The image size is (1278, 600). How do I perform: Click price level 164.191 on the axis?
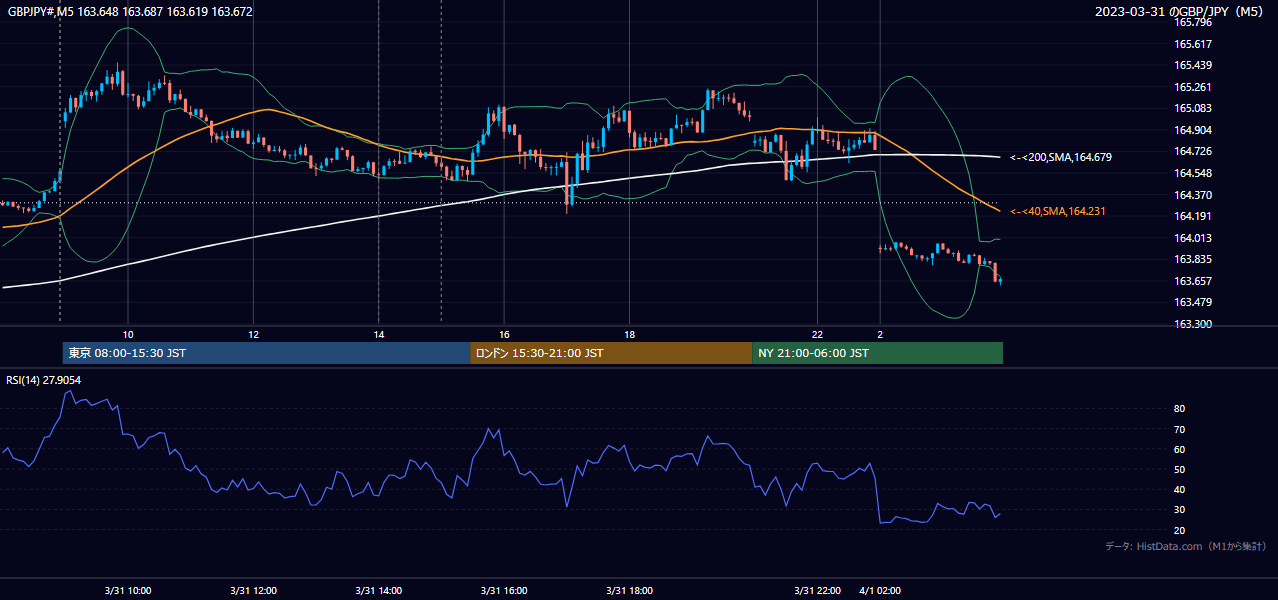[x=1192, y=216]
